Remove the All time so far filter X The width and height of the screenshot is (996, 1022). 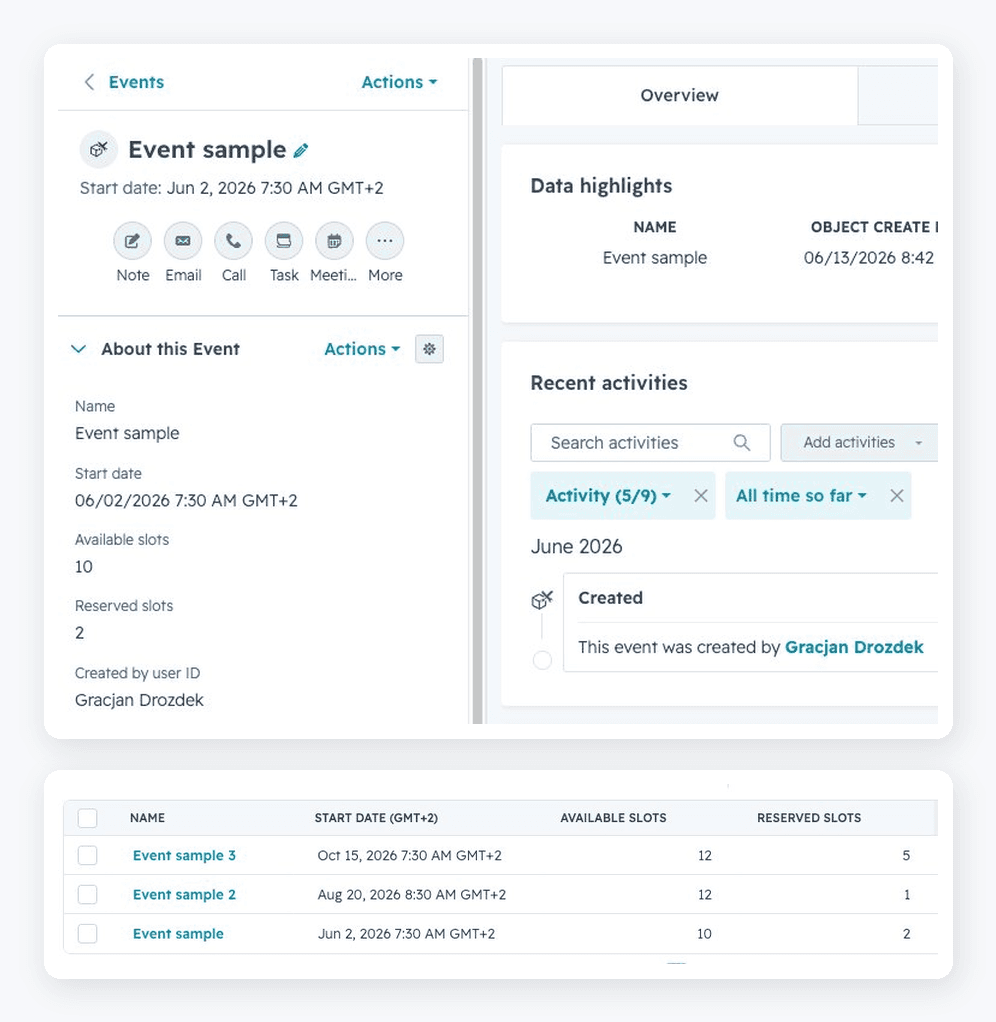pos(897,496)
